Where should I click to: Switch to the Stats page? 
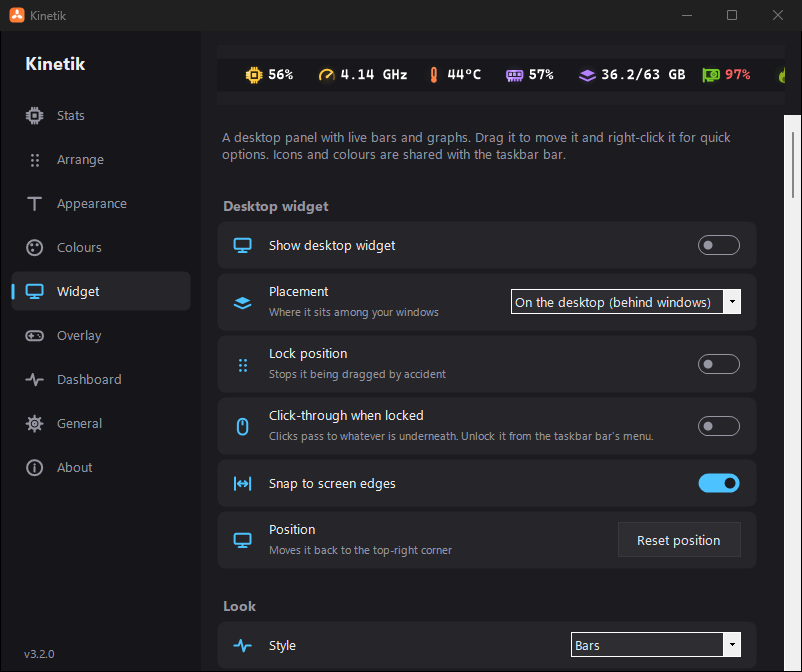point(101,116)
